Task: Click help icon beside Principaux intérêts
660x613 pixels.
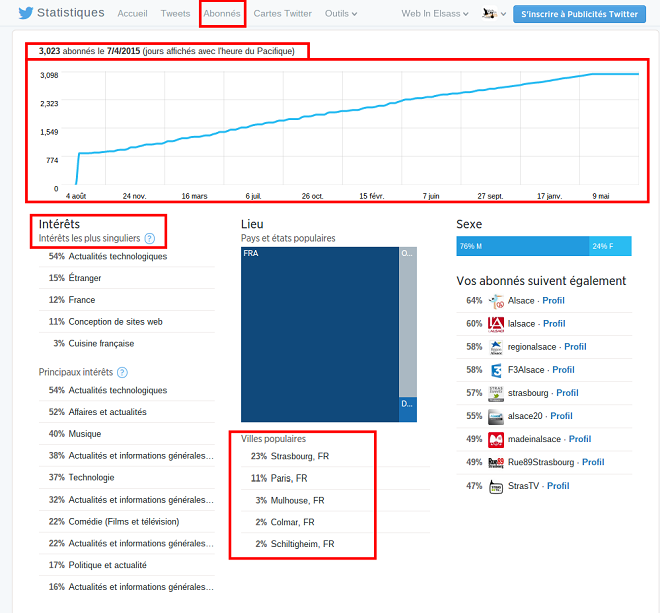Action: click(122, 373)
